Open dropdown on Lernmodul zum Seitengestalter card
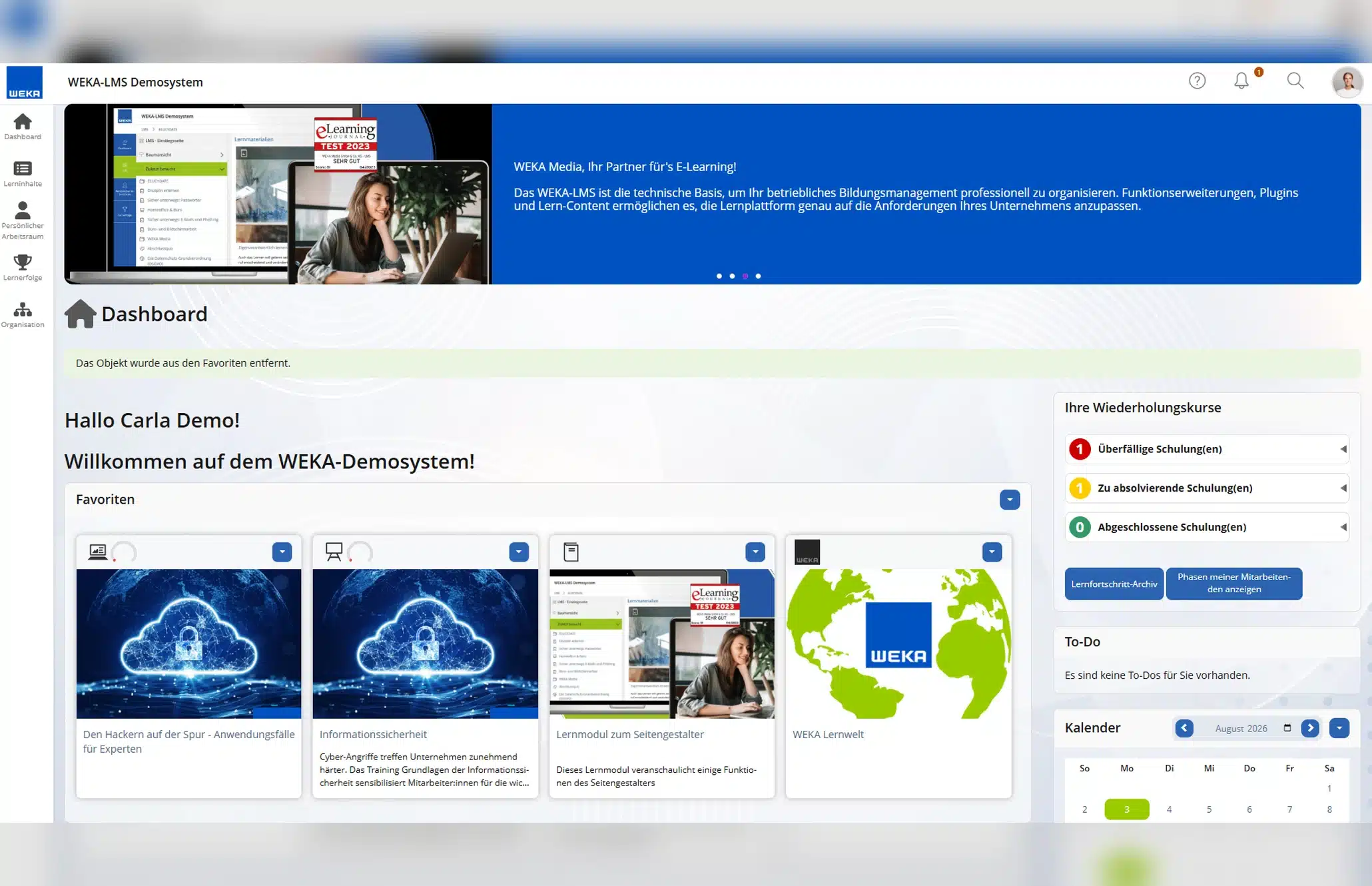Viewport: 1372px width, 886px height. click(755, 552)
